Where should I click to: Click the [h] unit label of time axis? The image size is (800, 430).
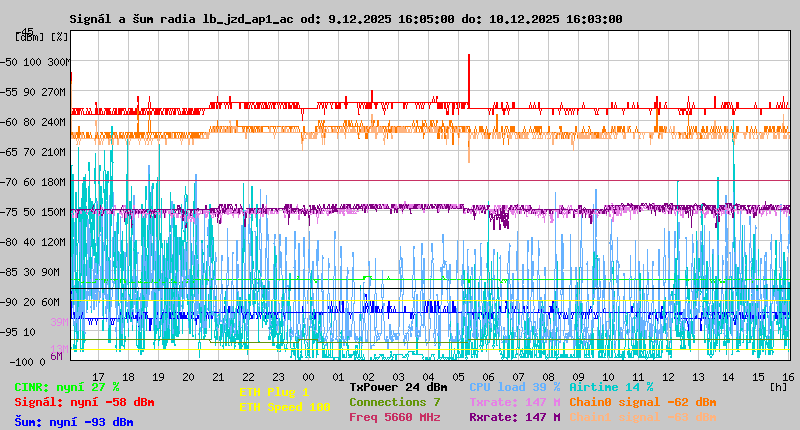pos(778,386)
